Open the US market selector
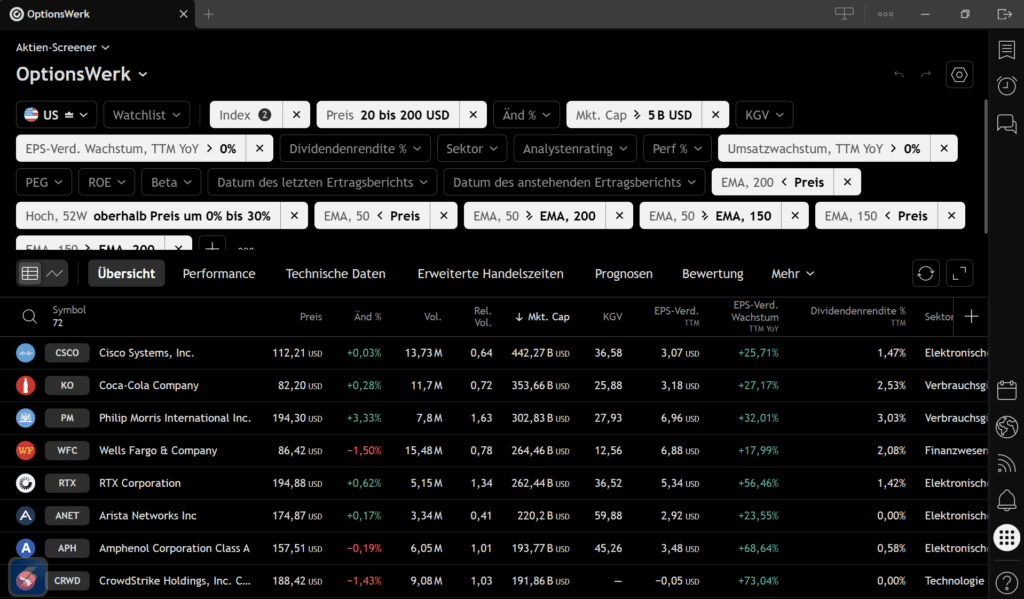 pyautogui.click(x=56, y=115)
